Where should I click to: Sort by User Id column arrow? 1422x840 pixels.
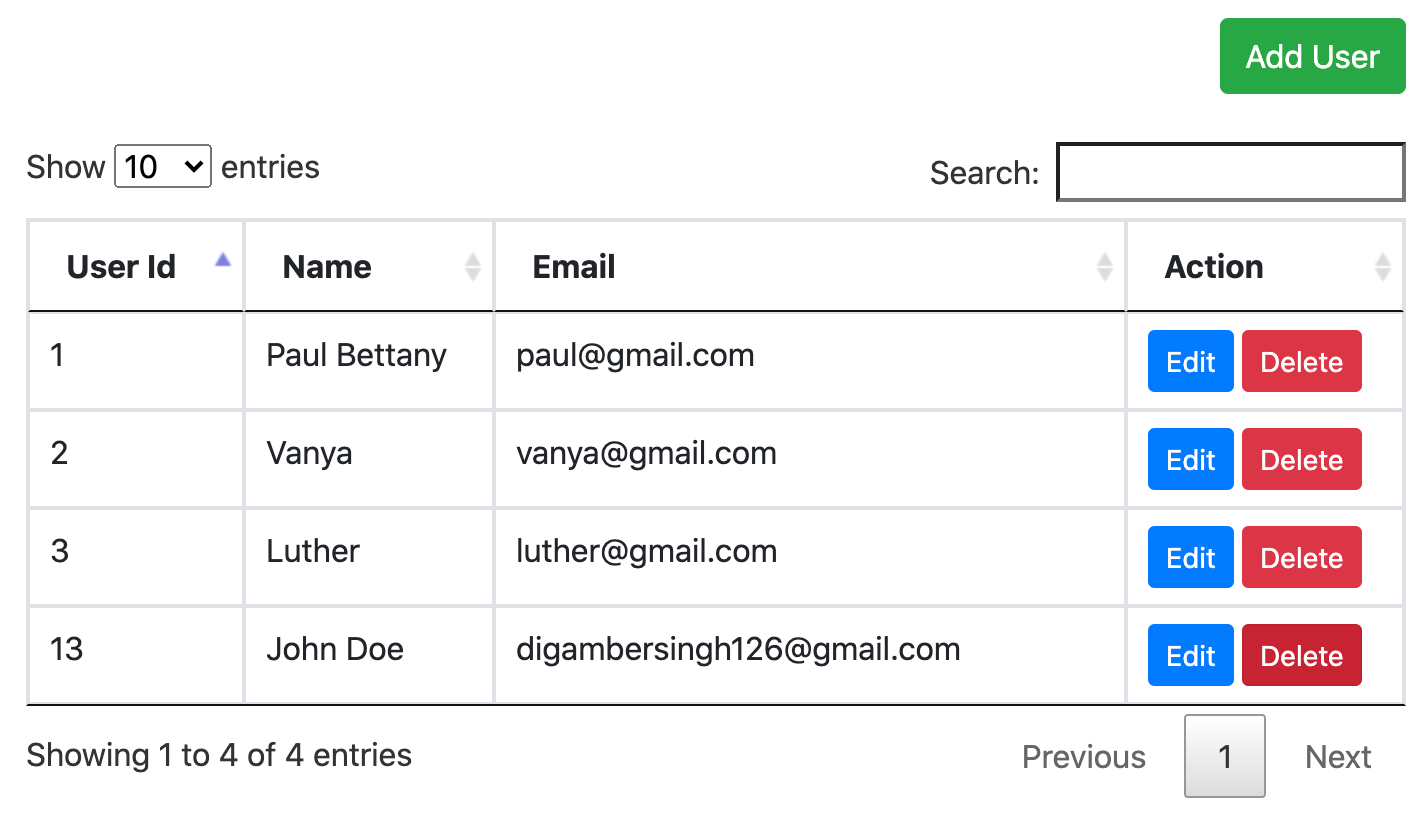coord(223,260)
